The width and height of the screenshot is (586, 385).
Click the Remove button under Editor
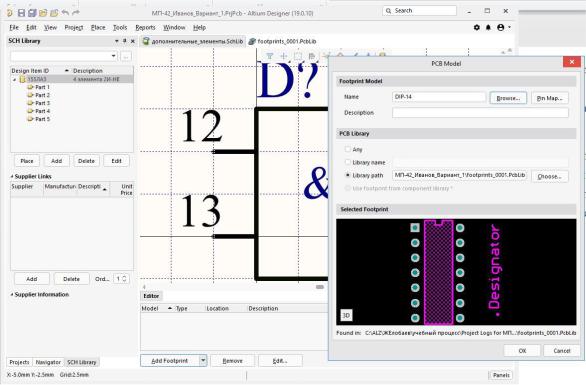(232, 361)
